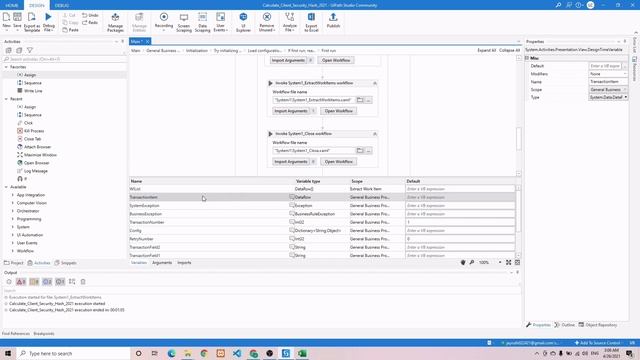The image size is (640, 360).
Task: Click expand-all icon in Activities panel
Action: pyautogui.click(x=9, y=50)
